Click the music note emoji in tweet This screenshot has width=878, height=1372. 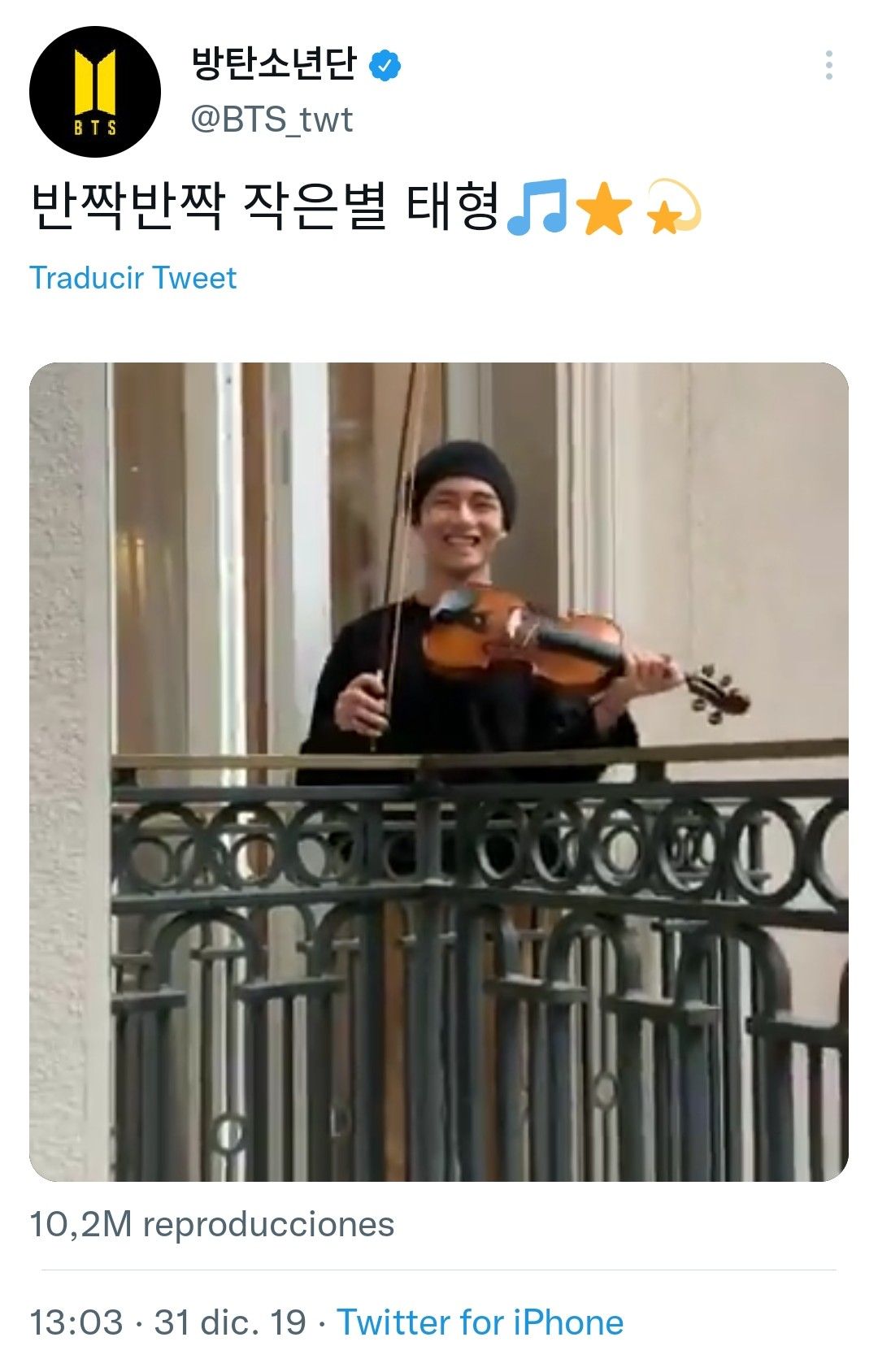(536, 207)
